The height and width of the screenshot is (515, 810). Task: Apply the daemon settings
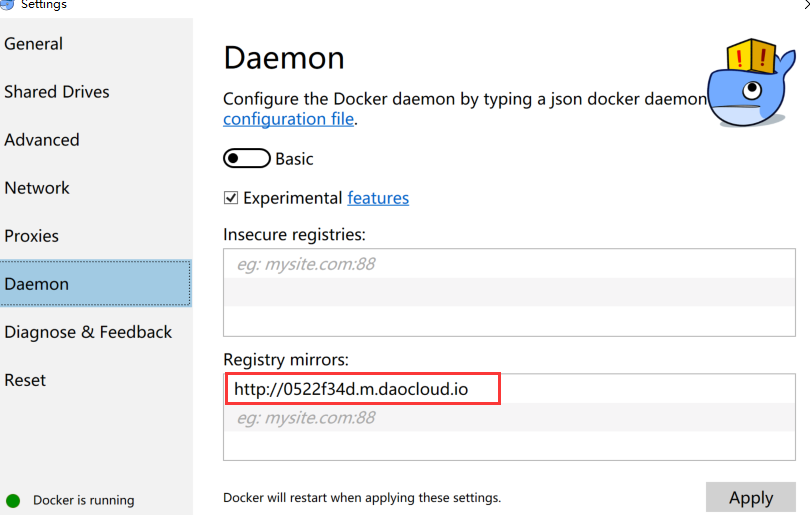tap(751, 497)
